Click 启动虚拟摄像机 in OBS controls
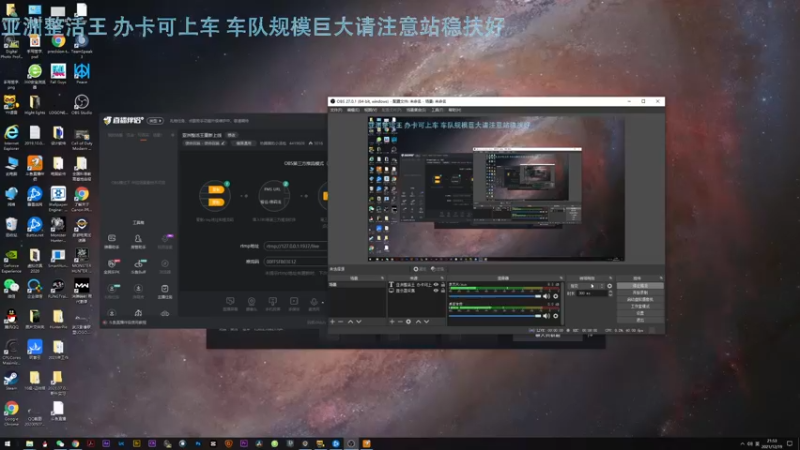This screenshot has width=800, height=450. (640, 299)
